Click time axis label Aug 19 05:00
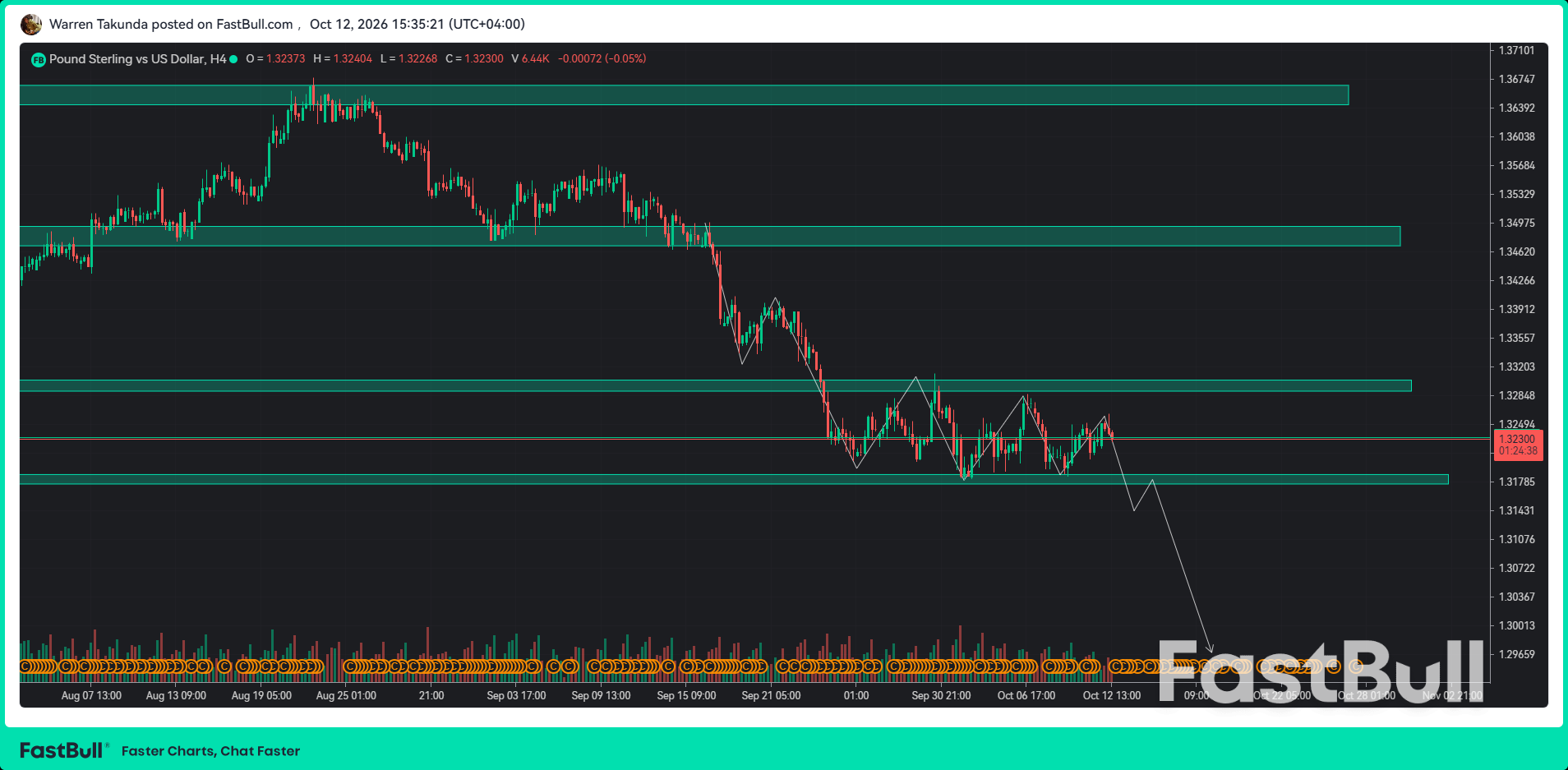 click(x=261, y=696)
